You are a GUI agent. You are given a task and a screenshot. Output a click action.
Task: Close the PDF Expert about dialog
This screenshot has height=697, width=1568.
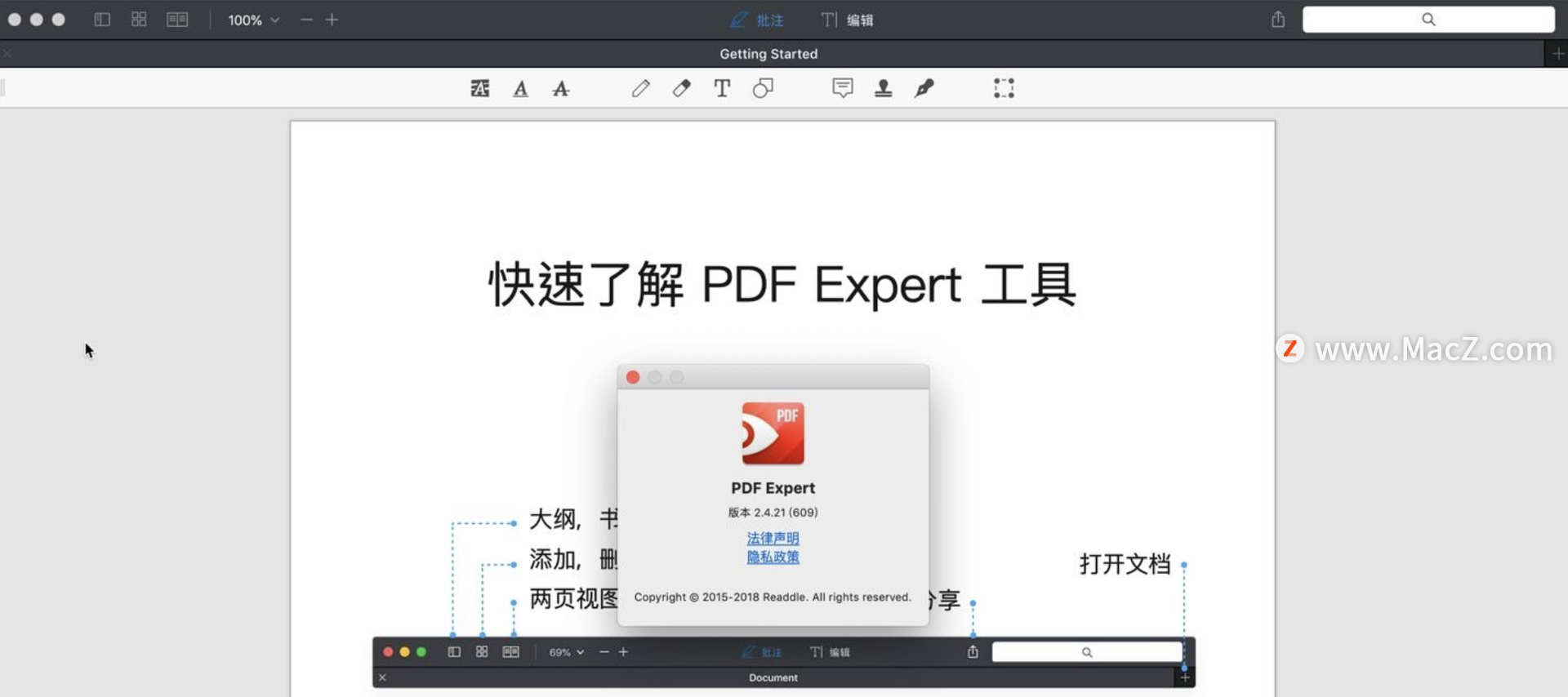(633, 377)
